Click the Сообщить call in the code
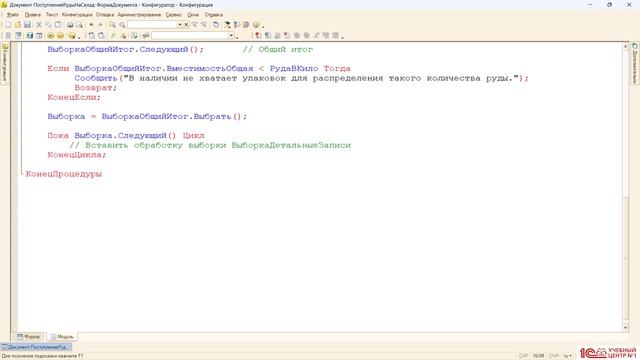Screen dimensions: 640x360 coord(96,78)
